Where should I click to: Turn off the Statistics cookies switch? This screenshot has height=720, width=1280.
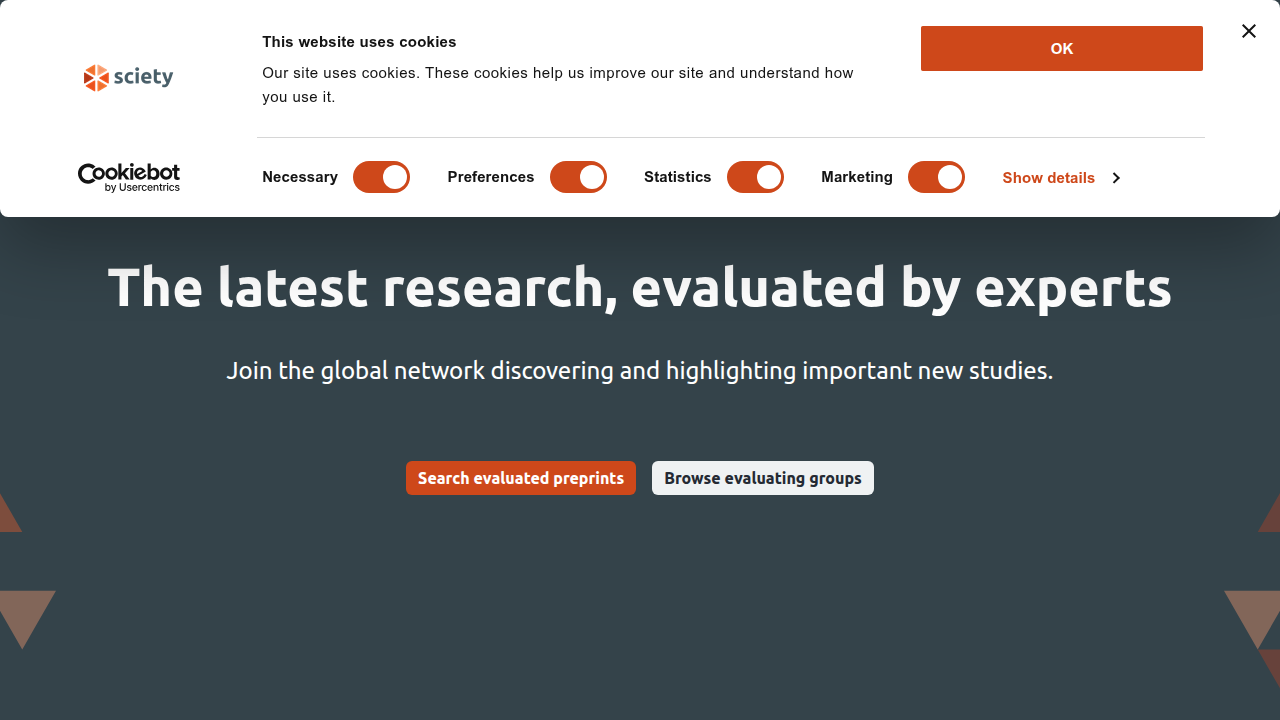(x=755, y=177)
